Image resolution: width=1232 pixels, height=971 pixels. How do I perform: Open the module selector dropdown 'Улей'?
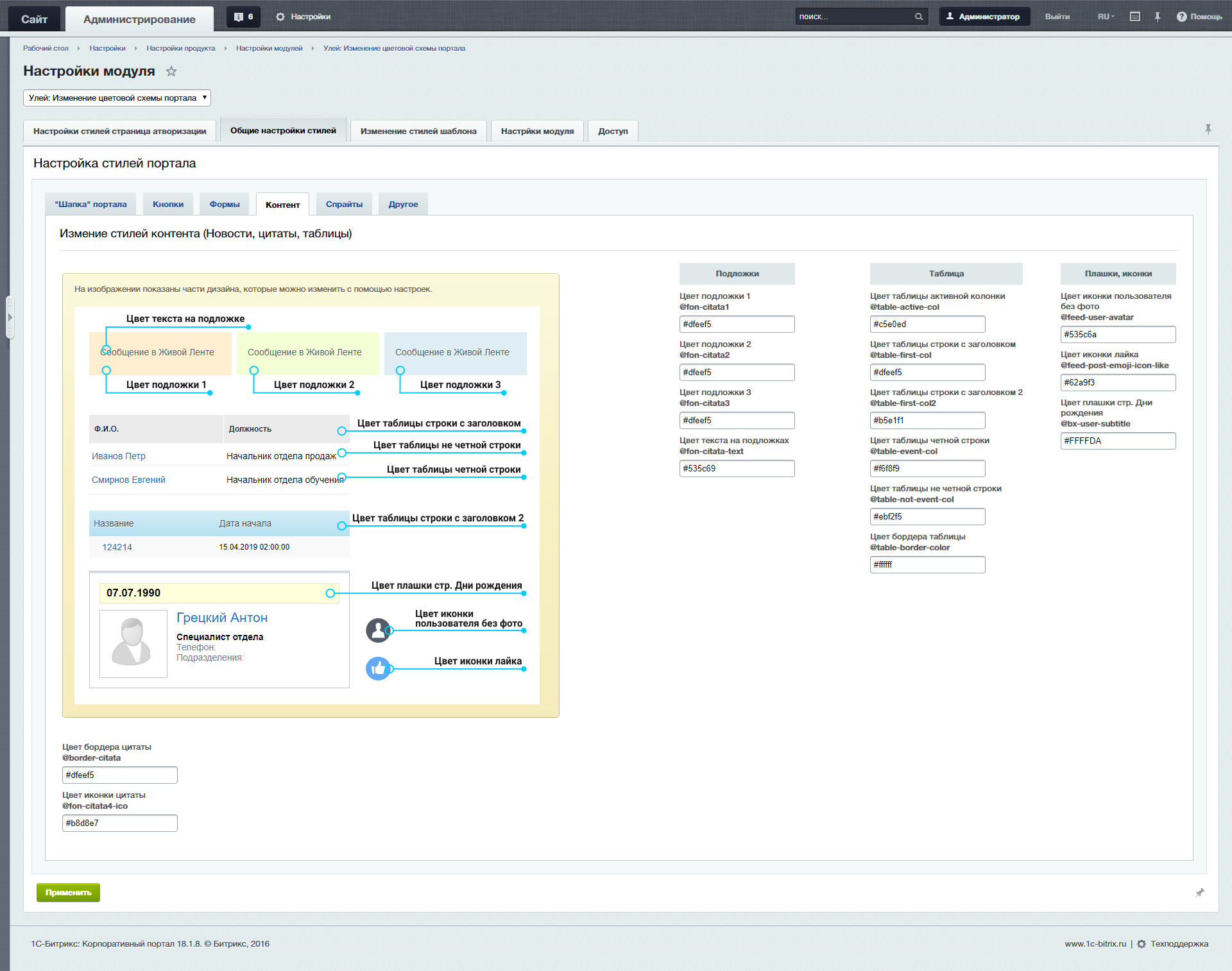coord(117,97)
